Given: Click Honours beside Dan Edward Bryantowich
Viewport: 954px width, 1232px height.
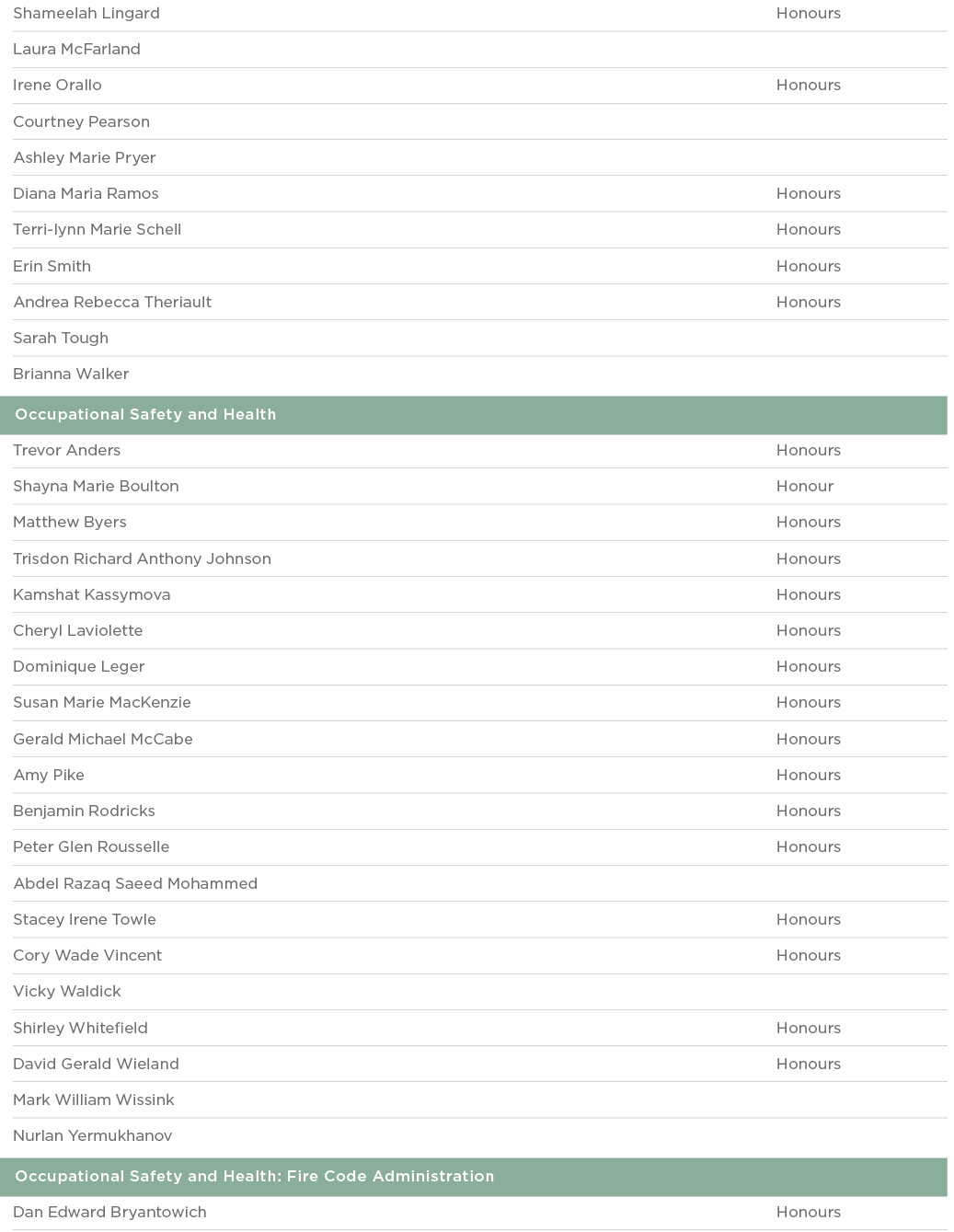Looking at the screenshot, I should click(808, 1213).
